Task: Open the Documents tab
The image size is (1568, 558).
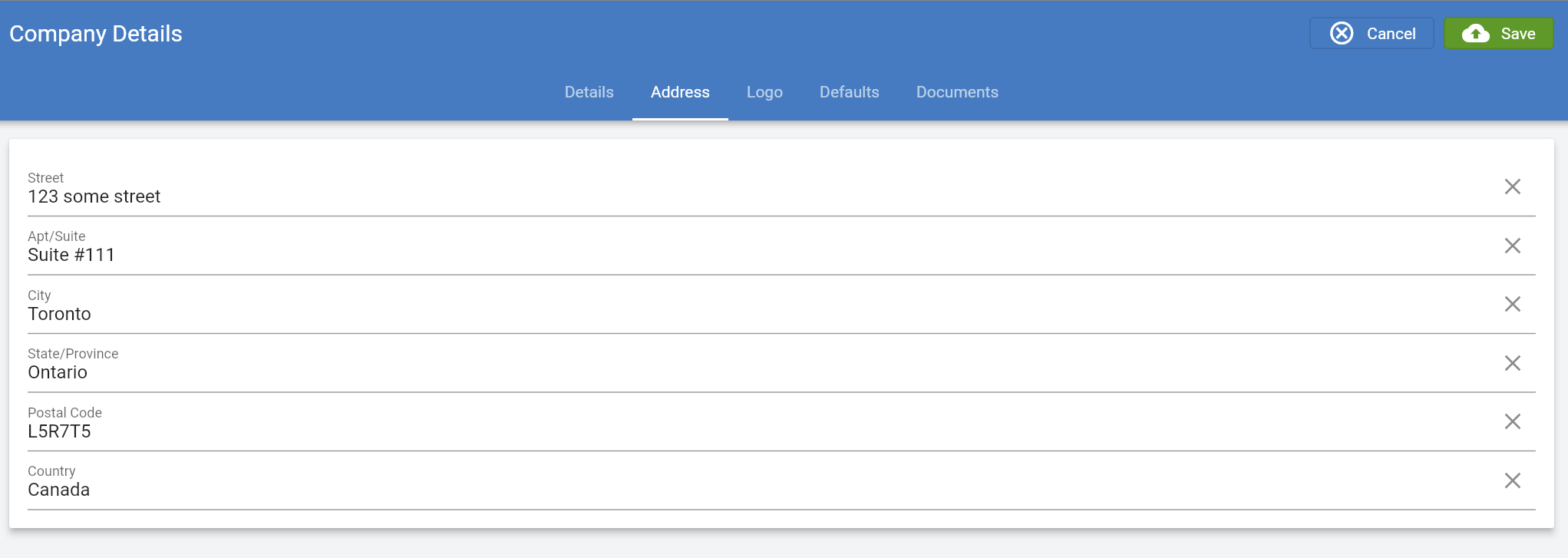Action: pos(957,92)
